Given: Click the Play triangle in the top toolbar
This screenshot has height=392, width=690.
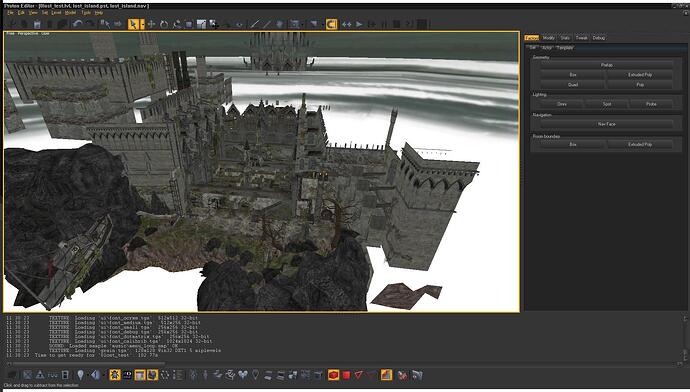Looking at the screenshot, I should (359, 24).
